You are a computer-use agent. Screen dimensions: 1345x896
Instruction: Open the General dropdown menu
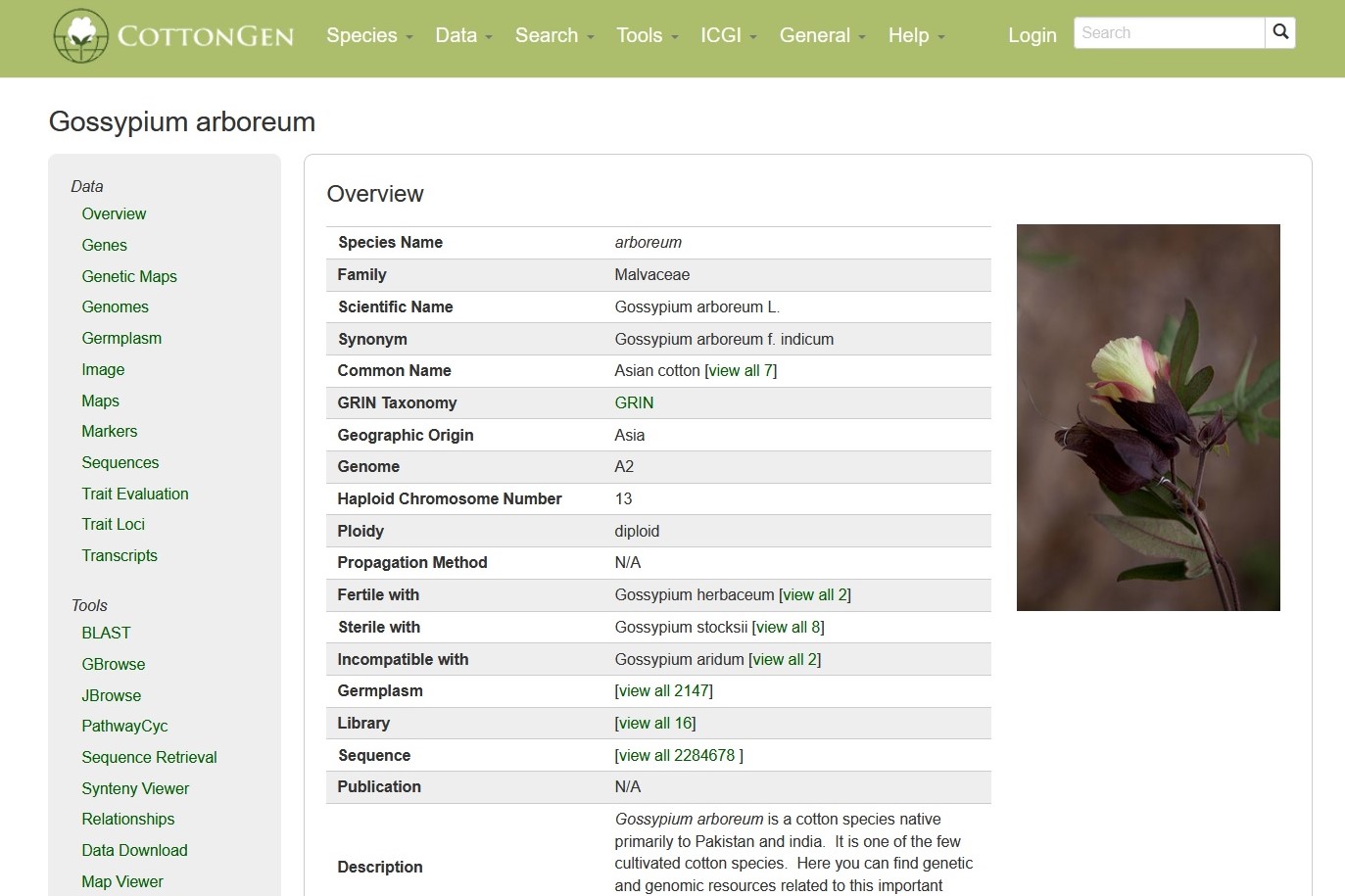(x=823, y=35)
